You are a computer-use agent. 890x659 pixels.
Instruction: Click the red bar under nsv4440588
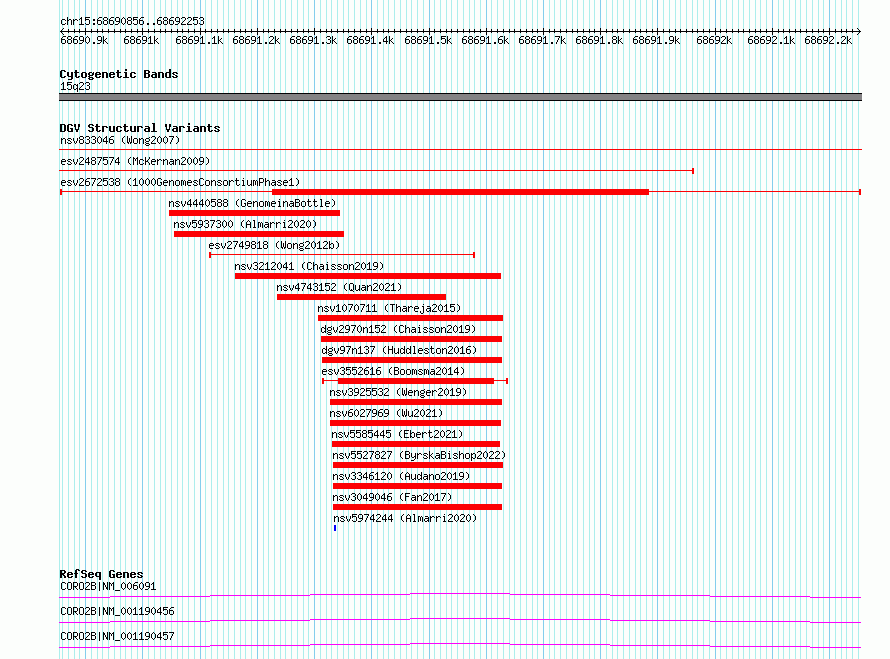point(254,213)
